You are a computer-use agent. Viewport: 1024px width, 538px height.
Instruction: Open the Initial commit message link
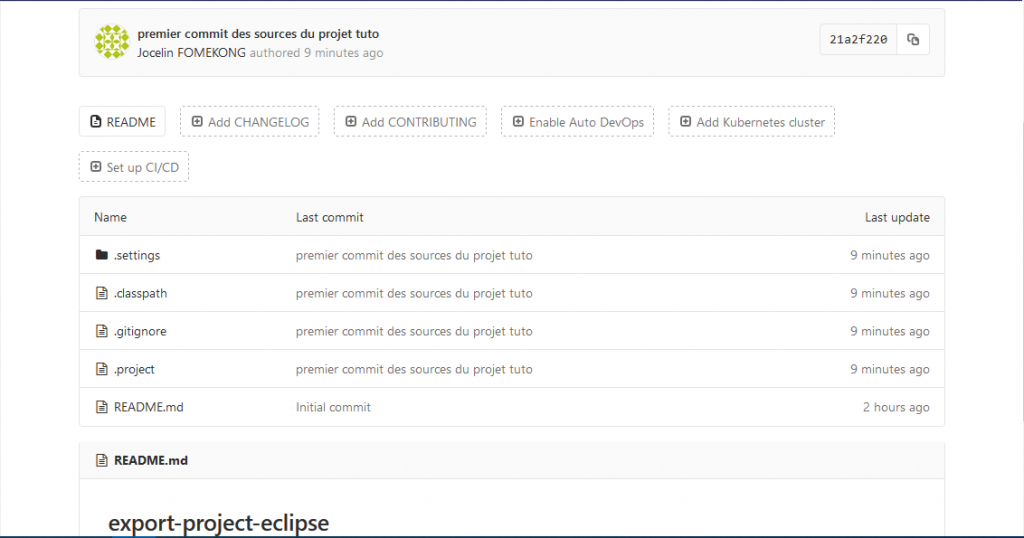click(x=333, y=407)
